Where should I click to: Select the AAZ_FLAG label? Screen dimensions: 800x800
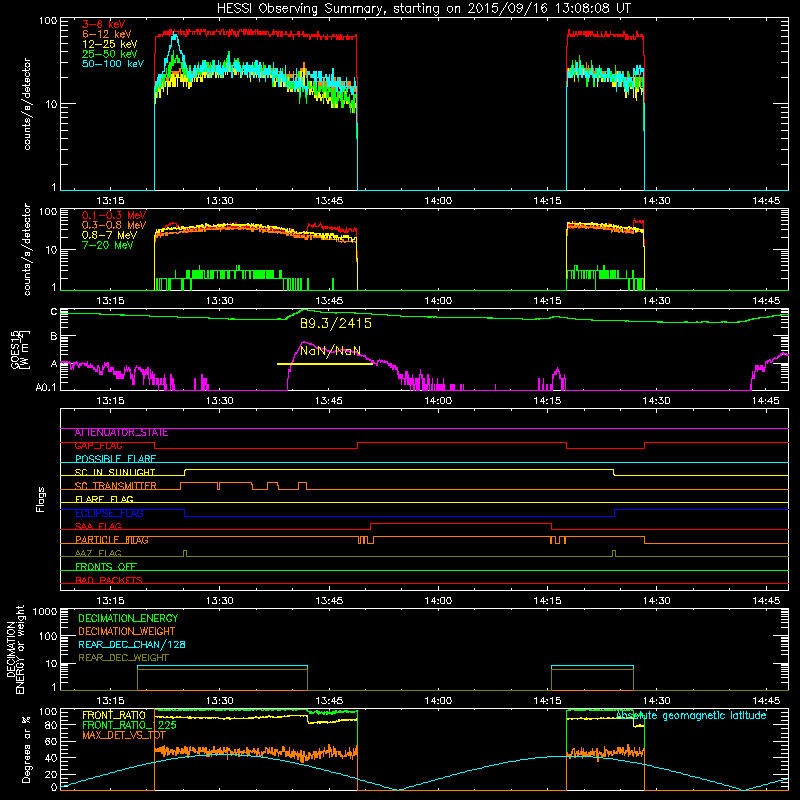coord(98,554)
